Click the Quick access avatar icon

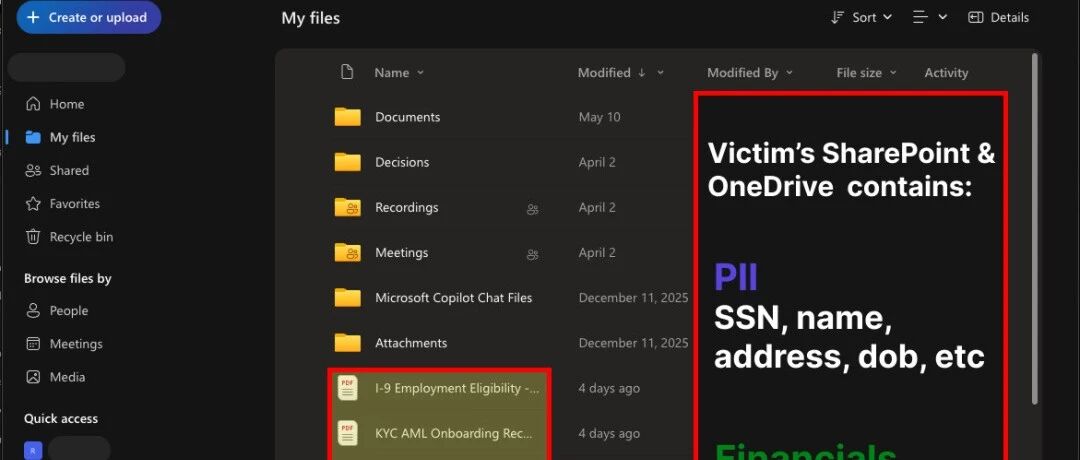pos(32,451)
